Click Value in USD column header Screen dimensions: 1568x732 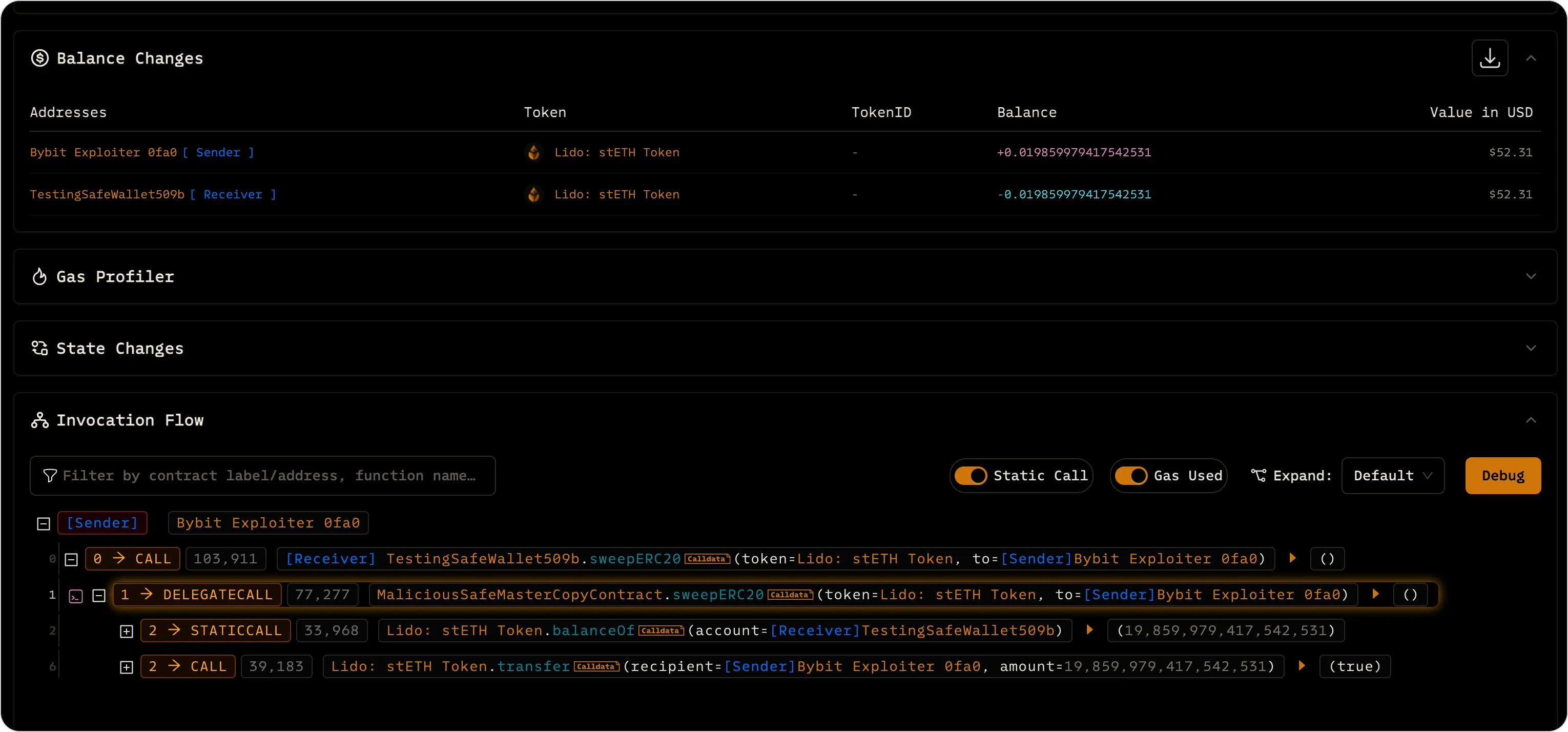1481,113
